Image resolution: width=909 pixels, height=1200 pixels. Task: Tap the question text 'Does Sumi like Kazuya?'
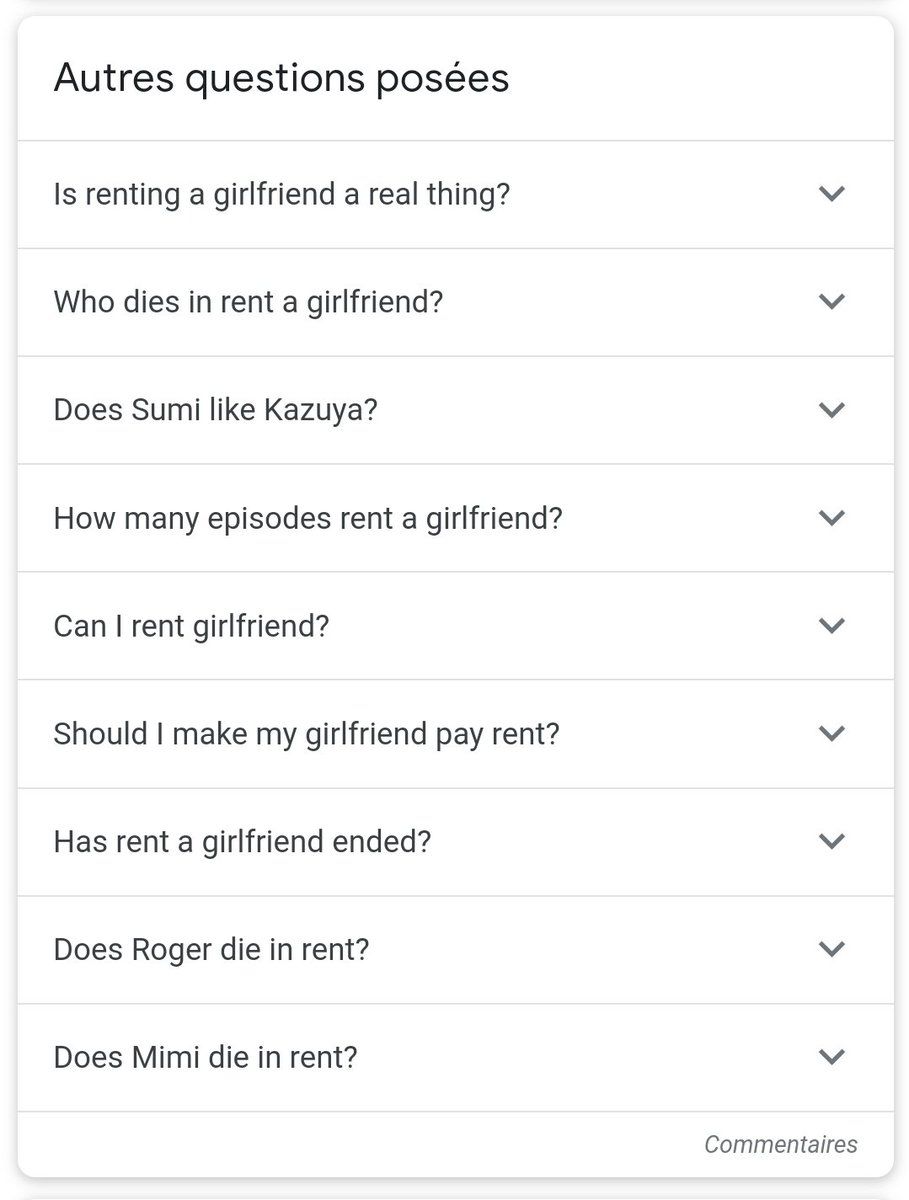click(215, 410)
